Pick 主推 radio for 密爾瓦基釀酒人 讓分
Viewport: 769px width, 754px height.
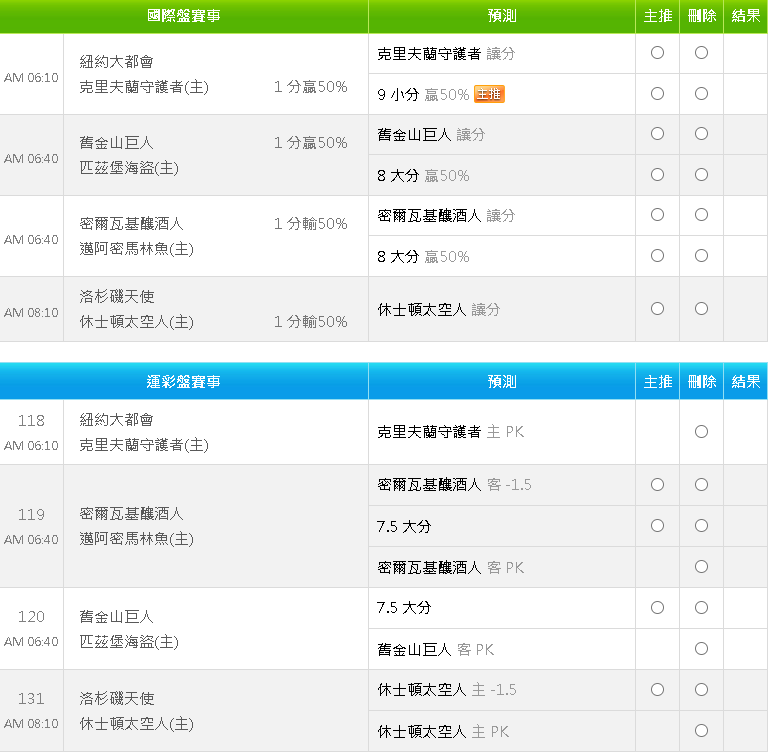[657, 214]
